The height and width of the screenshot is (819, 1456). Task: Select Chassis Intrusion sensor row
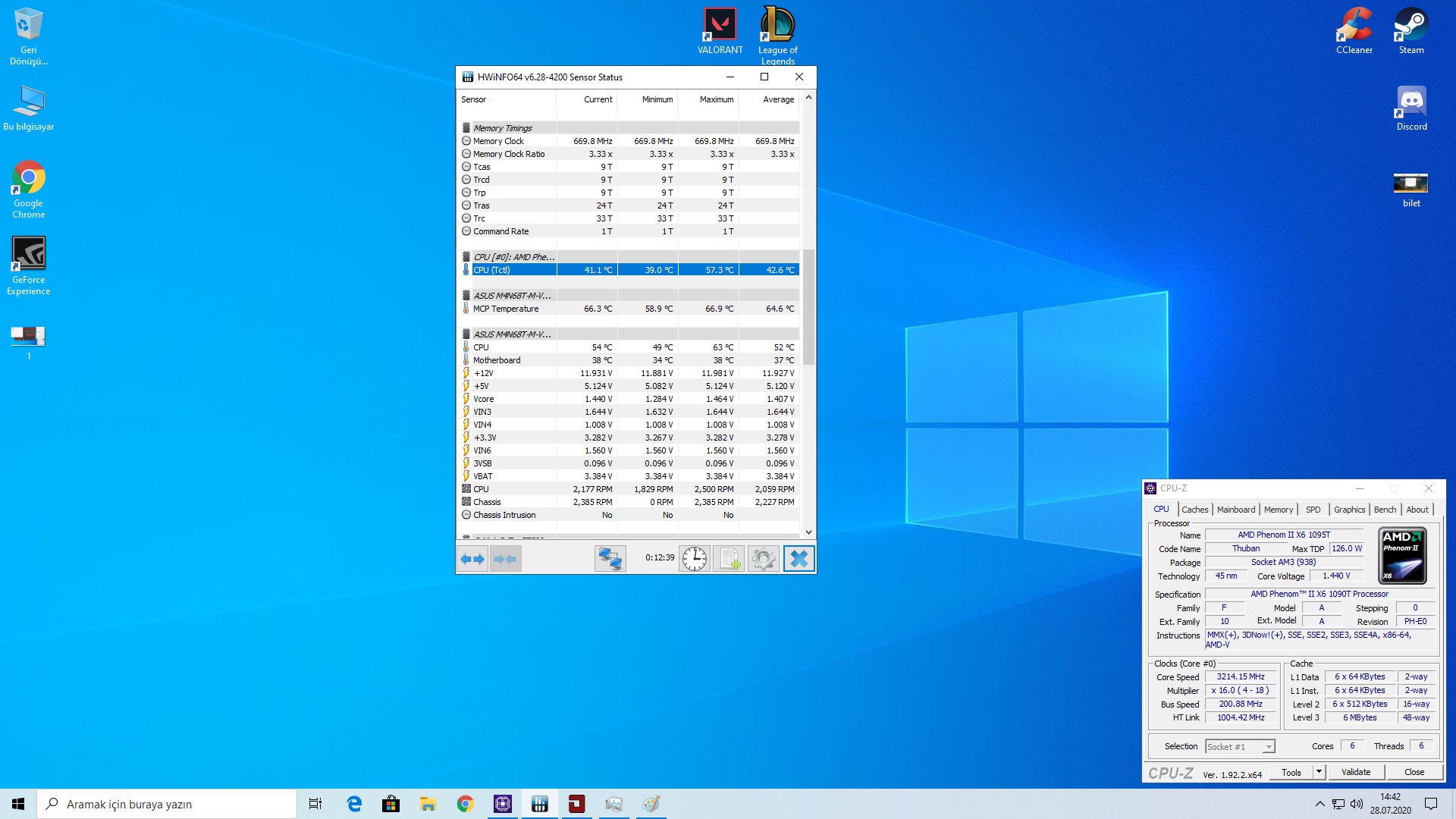click(629, 515)
